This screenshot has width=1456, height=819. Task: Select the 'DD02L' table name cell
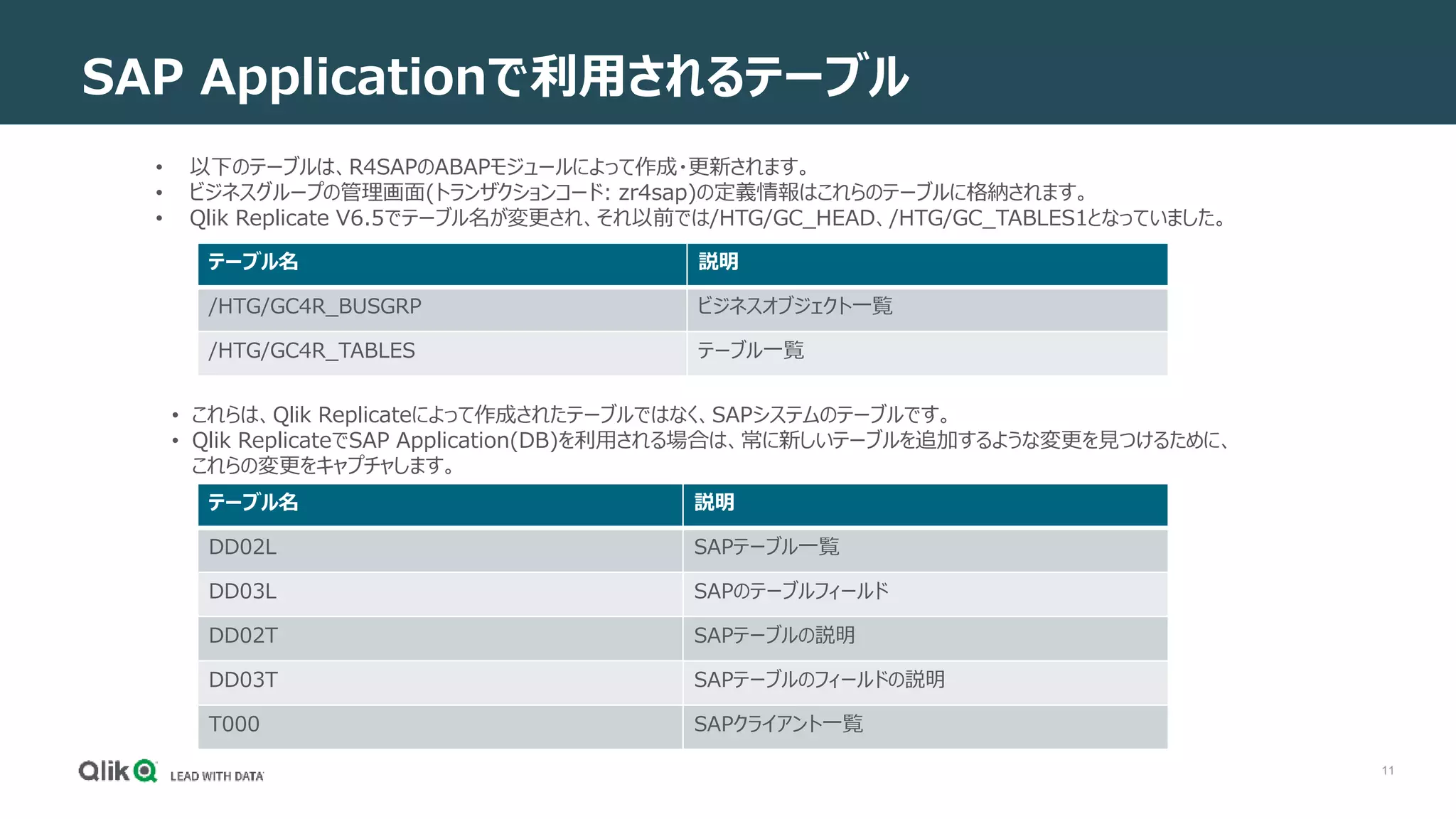(x=440, y=550)
